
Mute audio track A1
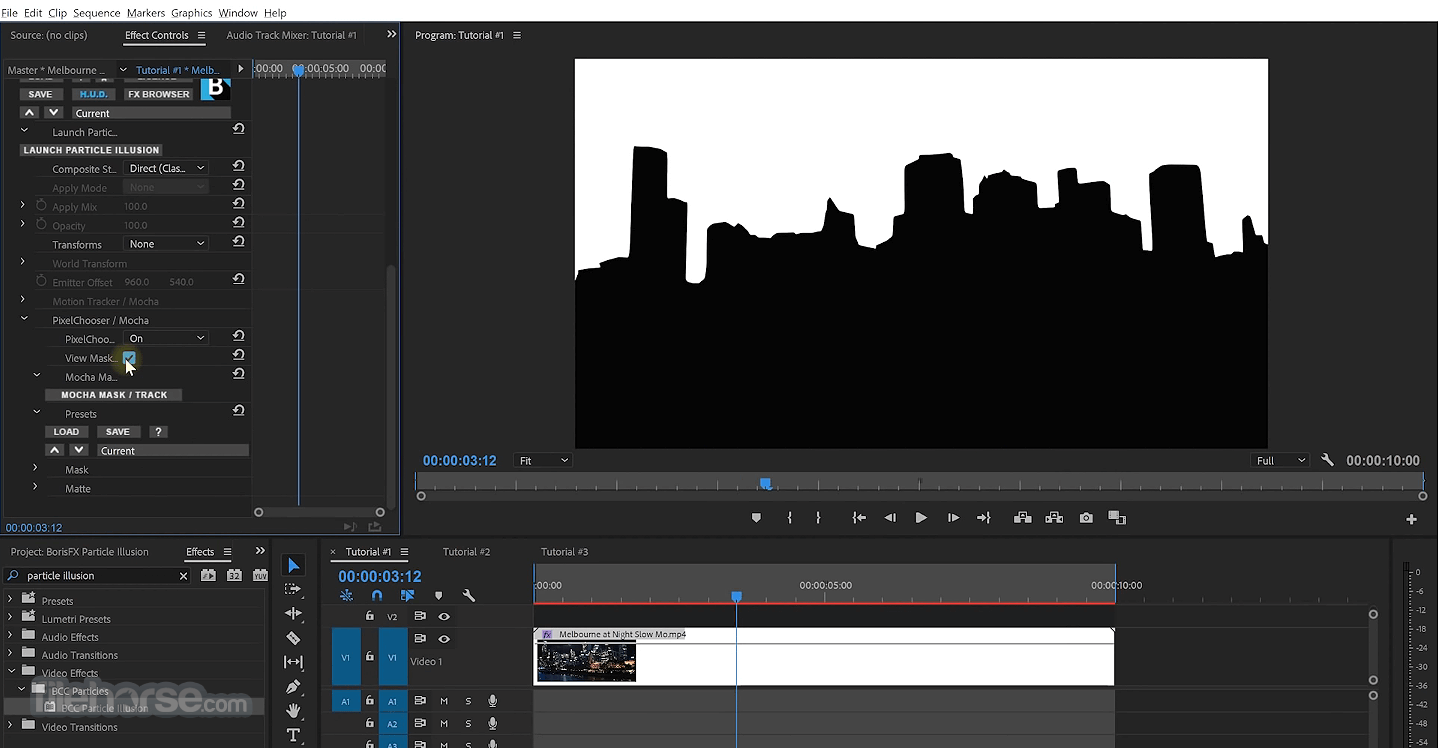pyautogui.click(x=443, y=701)
